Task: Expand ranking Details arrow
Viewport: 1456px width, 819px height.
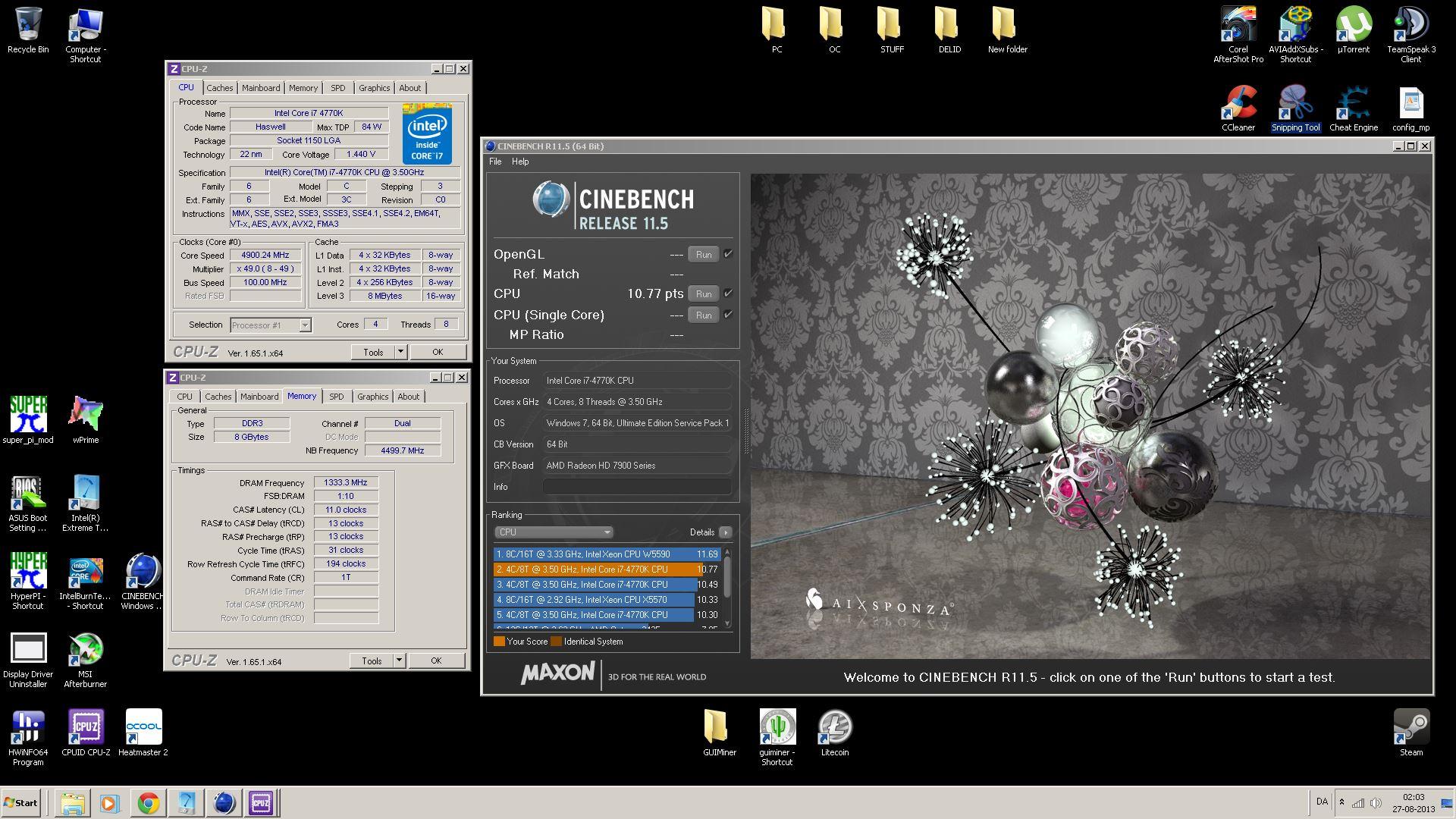Action: pos(726,532)
